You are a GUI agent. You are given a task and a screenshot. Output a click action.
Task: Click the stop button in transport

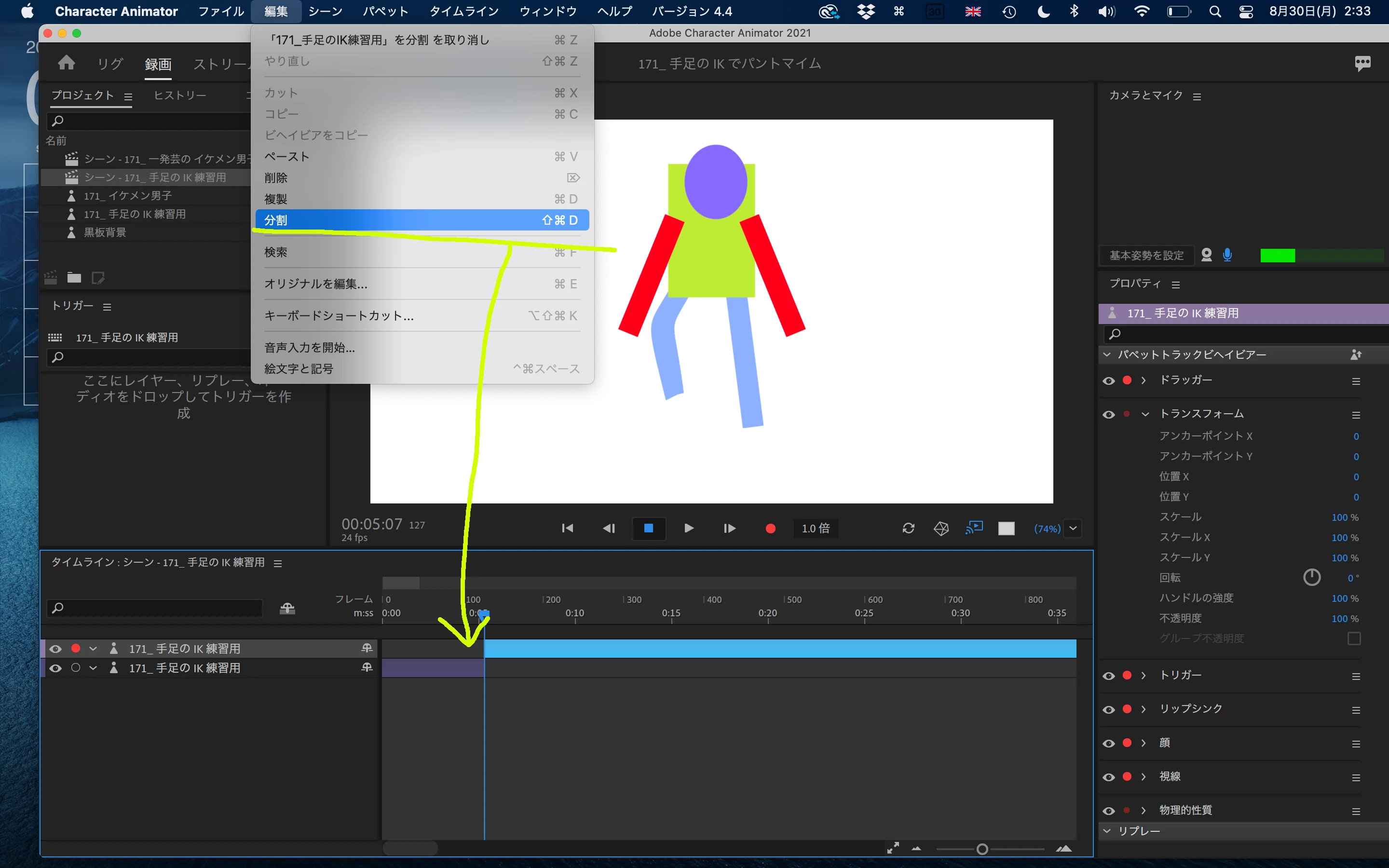coord(649,528)
